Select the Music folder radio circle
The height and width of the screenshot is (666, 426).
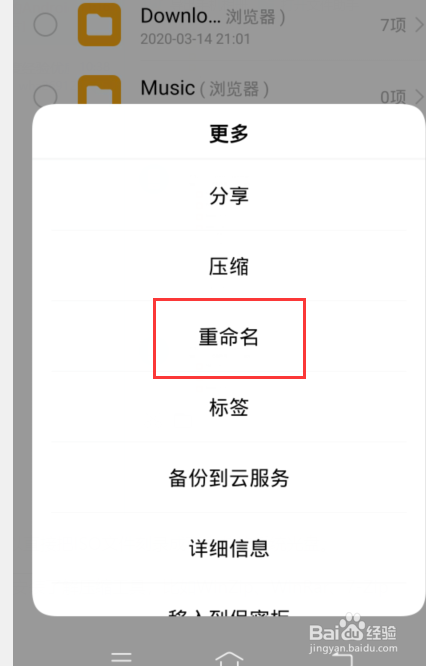tap(45, 95)
